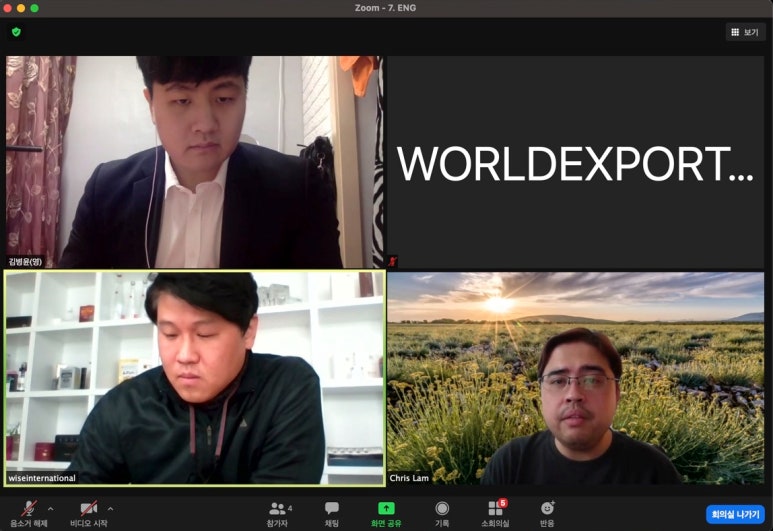Click the muted mic icon on WORLDEXPORT tile
Image resolution: width=773 pixels, height=531 pixels.
click(x=393, y=261)
